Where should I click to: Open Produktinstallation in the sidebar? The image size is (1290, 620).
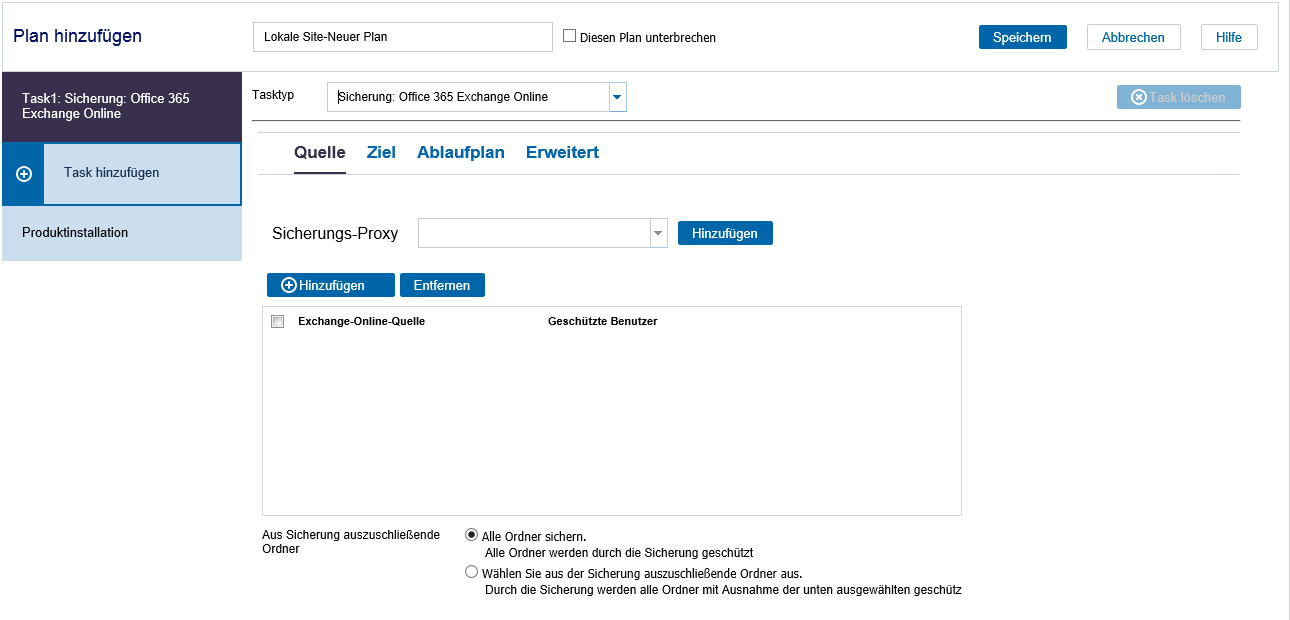point(122,233)
